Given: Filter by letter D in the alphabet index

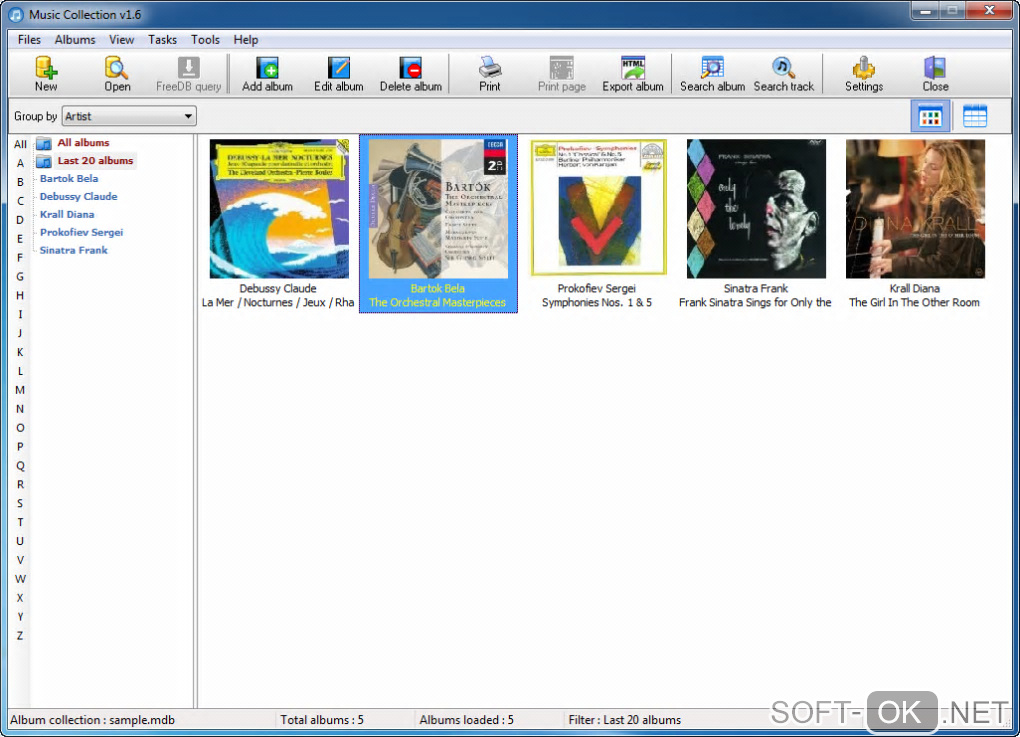Looking at the screenshot, I should click(x=20, y=220).
